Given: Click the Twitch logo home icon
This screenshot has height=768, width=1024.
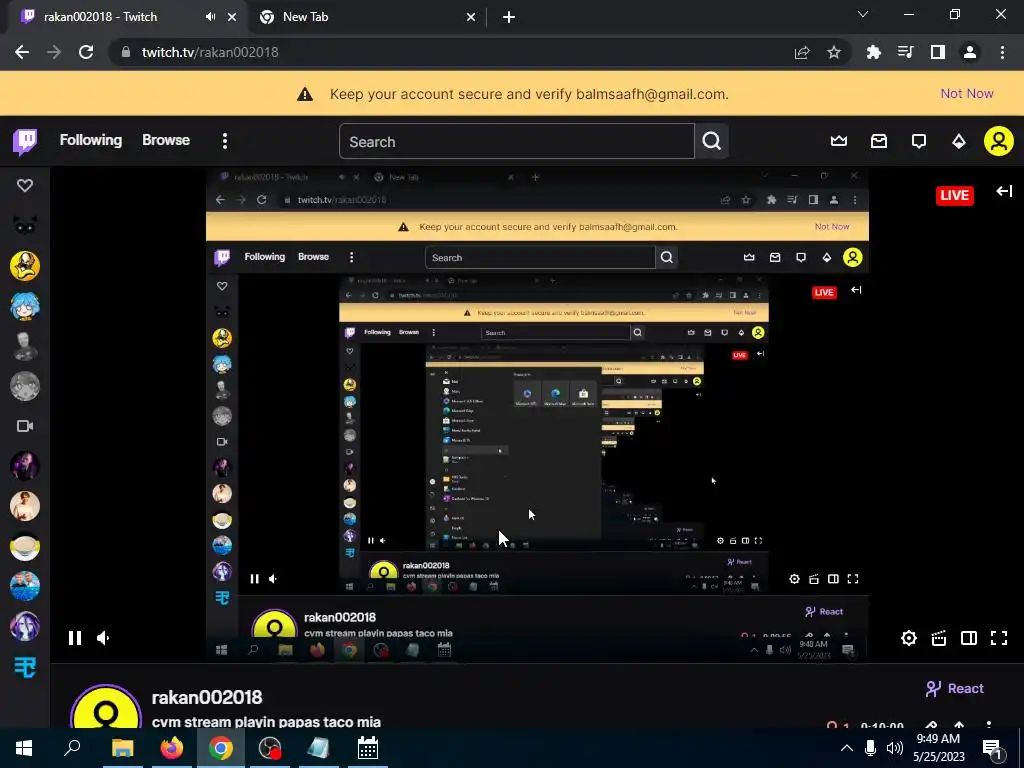Looking at the screenshot, I should point(25,141).
